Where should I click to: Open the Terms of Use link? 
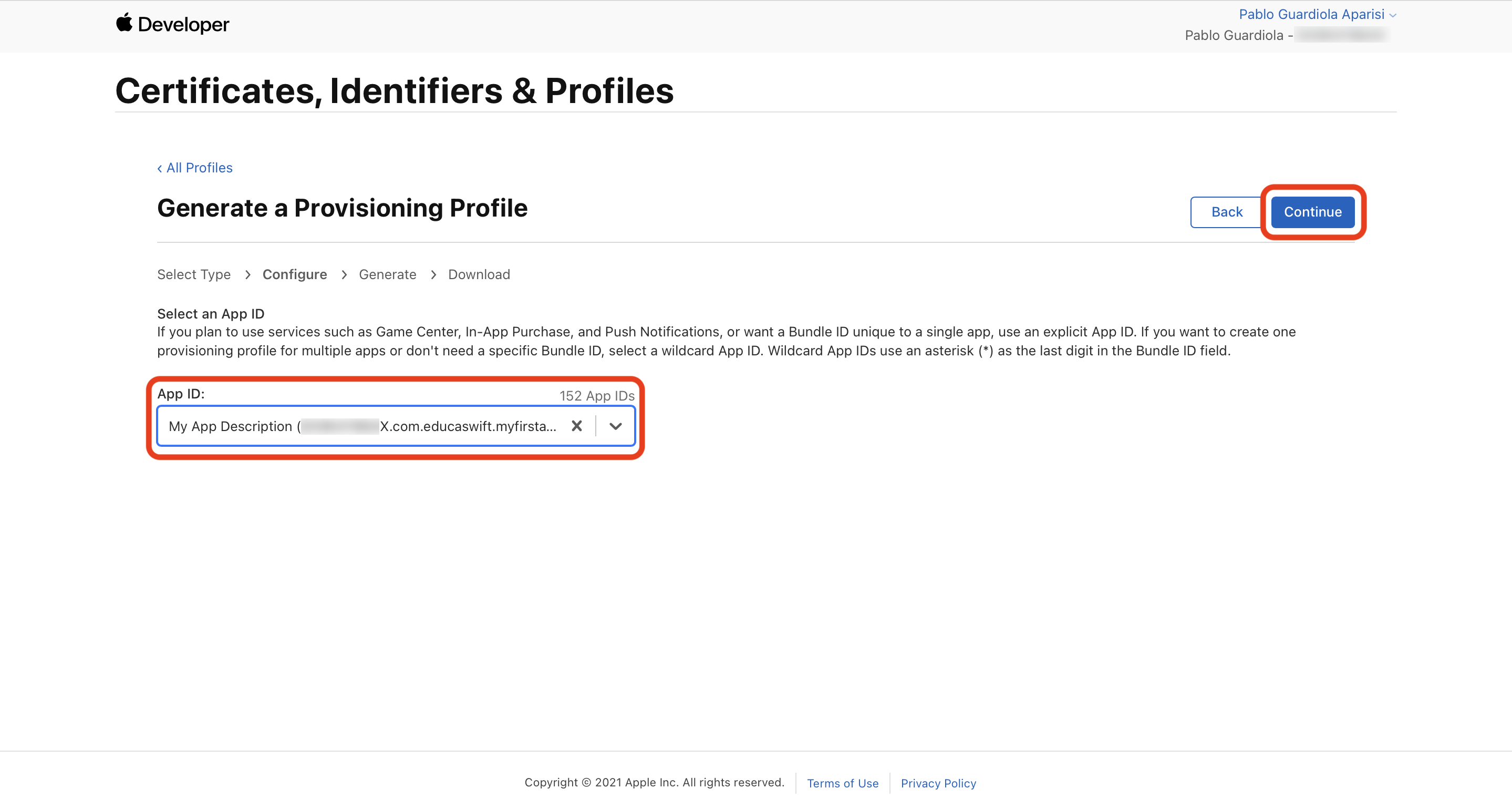(x=842, y=783)
